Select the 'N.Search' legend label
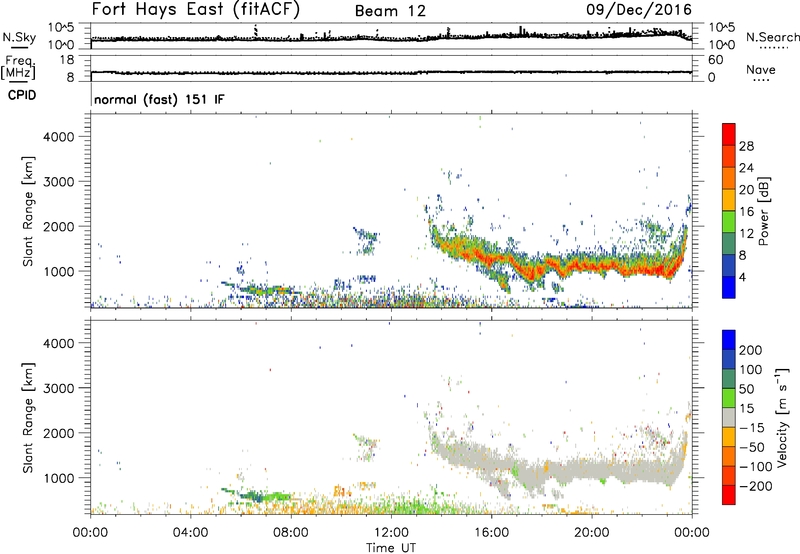The image size is (800, 554). tap(772, 37)
